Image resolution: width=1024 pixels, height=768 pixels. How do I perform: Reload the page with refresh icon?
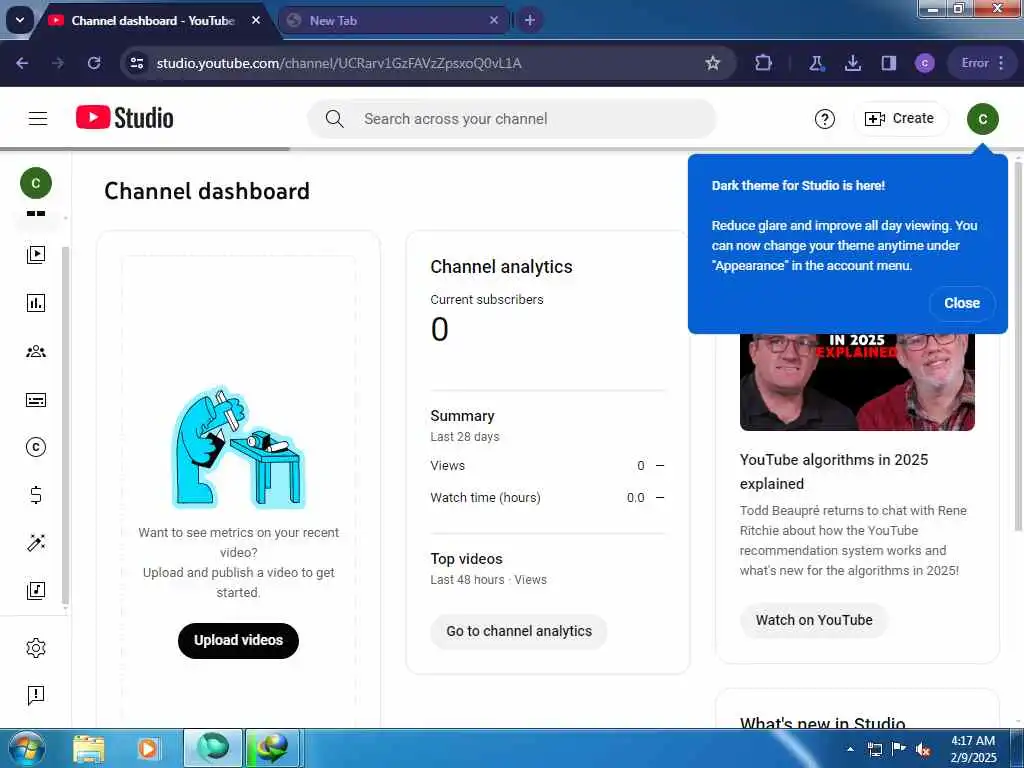coord(94,63)
